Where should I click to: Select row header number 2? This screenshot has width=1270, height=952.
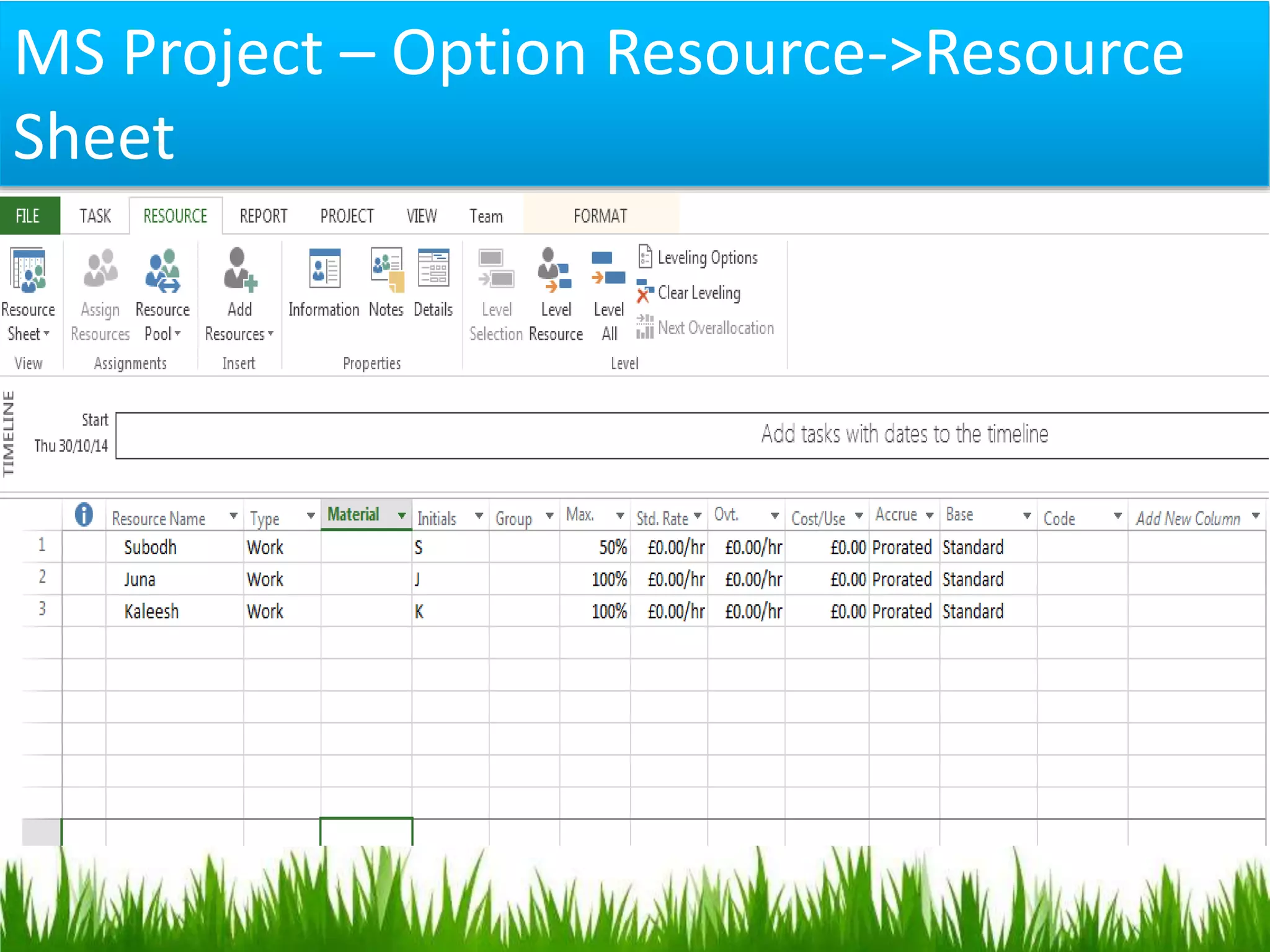point(42,578)
